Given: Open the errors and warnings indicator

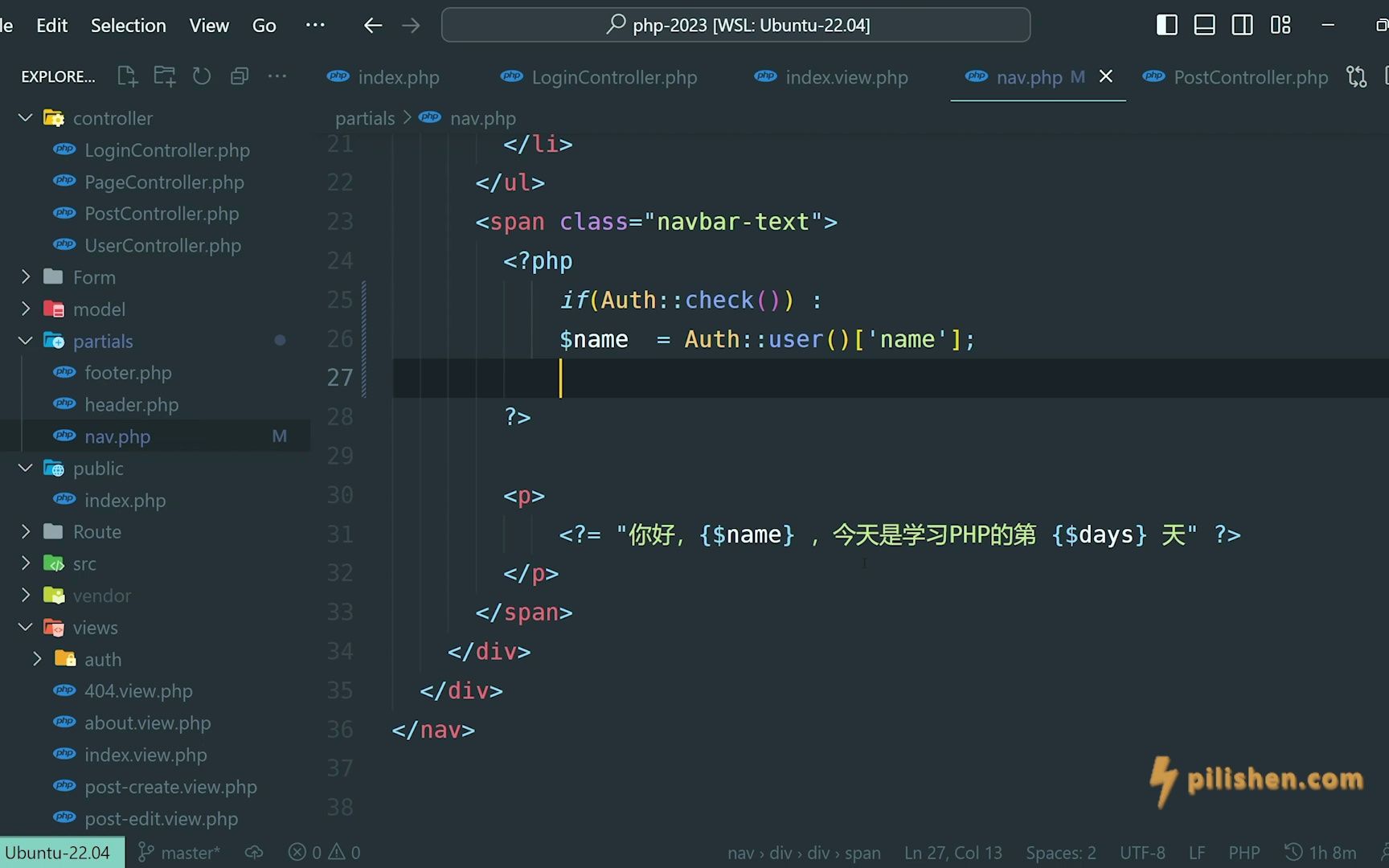Looking at the screenshot, I should coord(323,852).
